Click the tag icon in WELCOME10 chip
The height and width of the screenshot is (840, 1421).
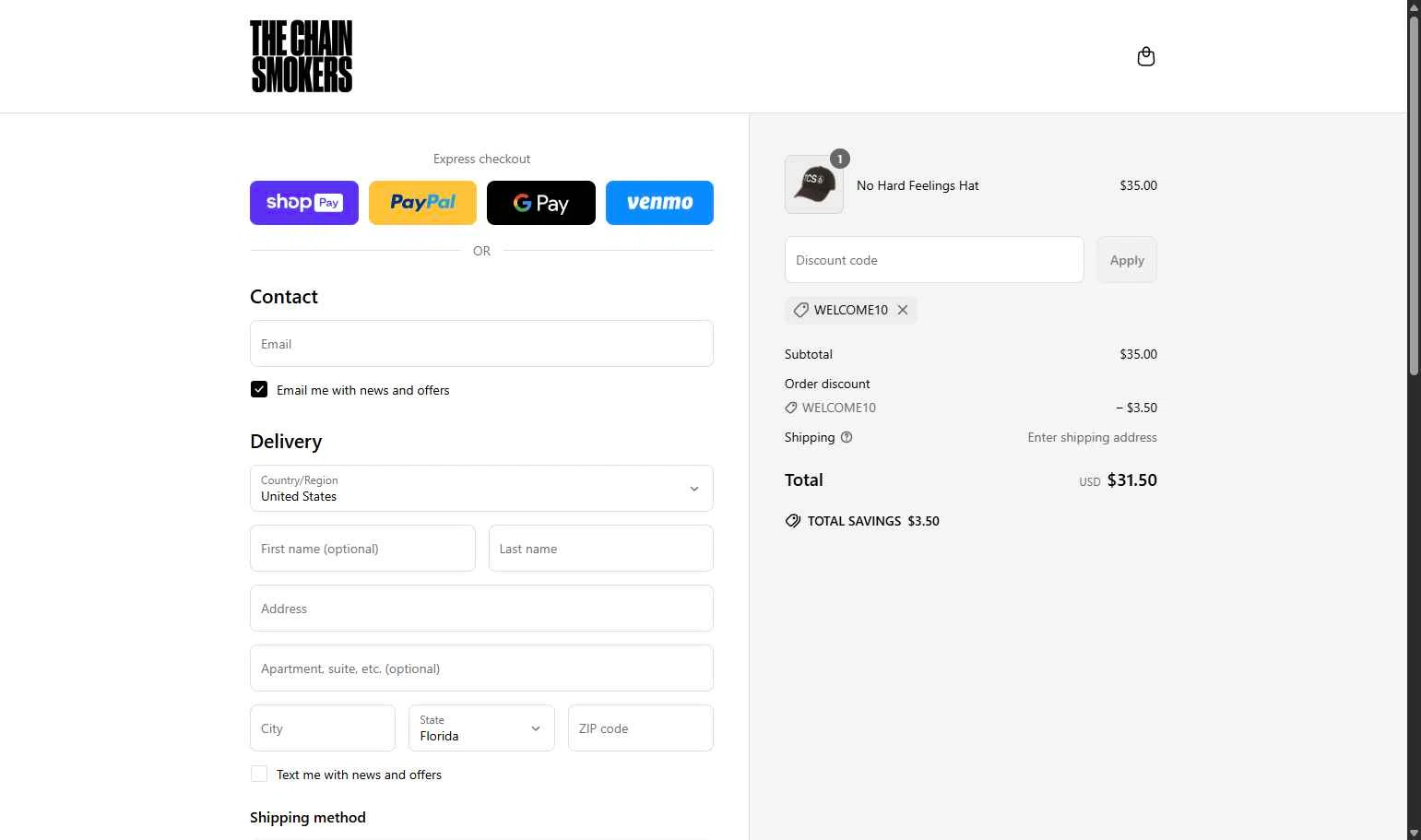coord(800,310)
